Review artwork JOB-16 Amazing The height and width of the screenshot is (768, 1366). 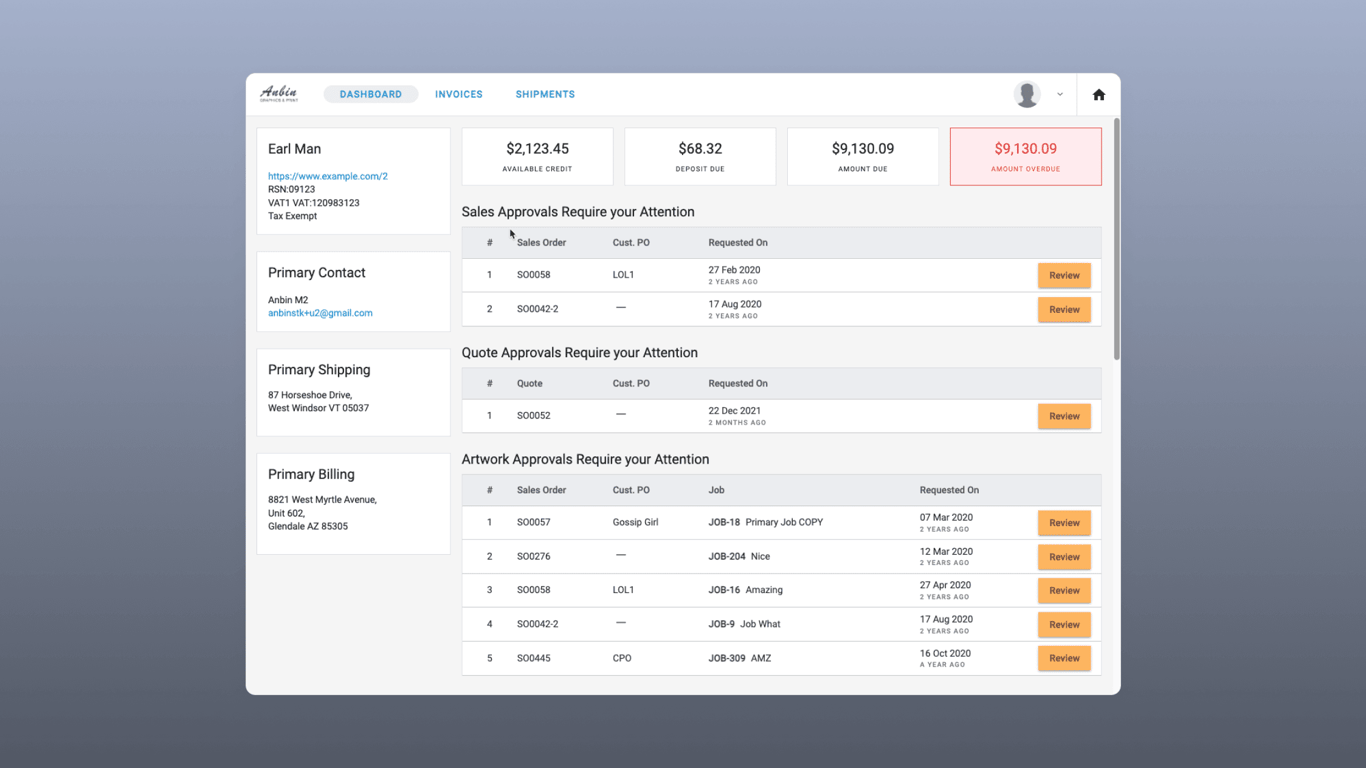tap(1064, 590)
